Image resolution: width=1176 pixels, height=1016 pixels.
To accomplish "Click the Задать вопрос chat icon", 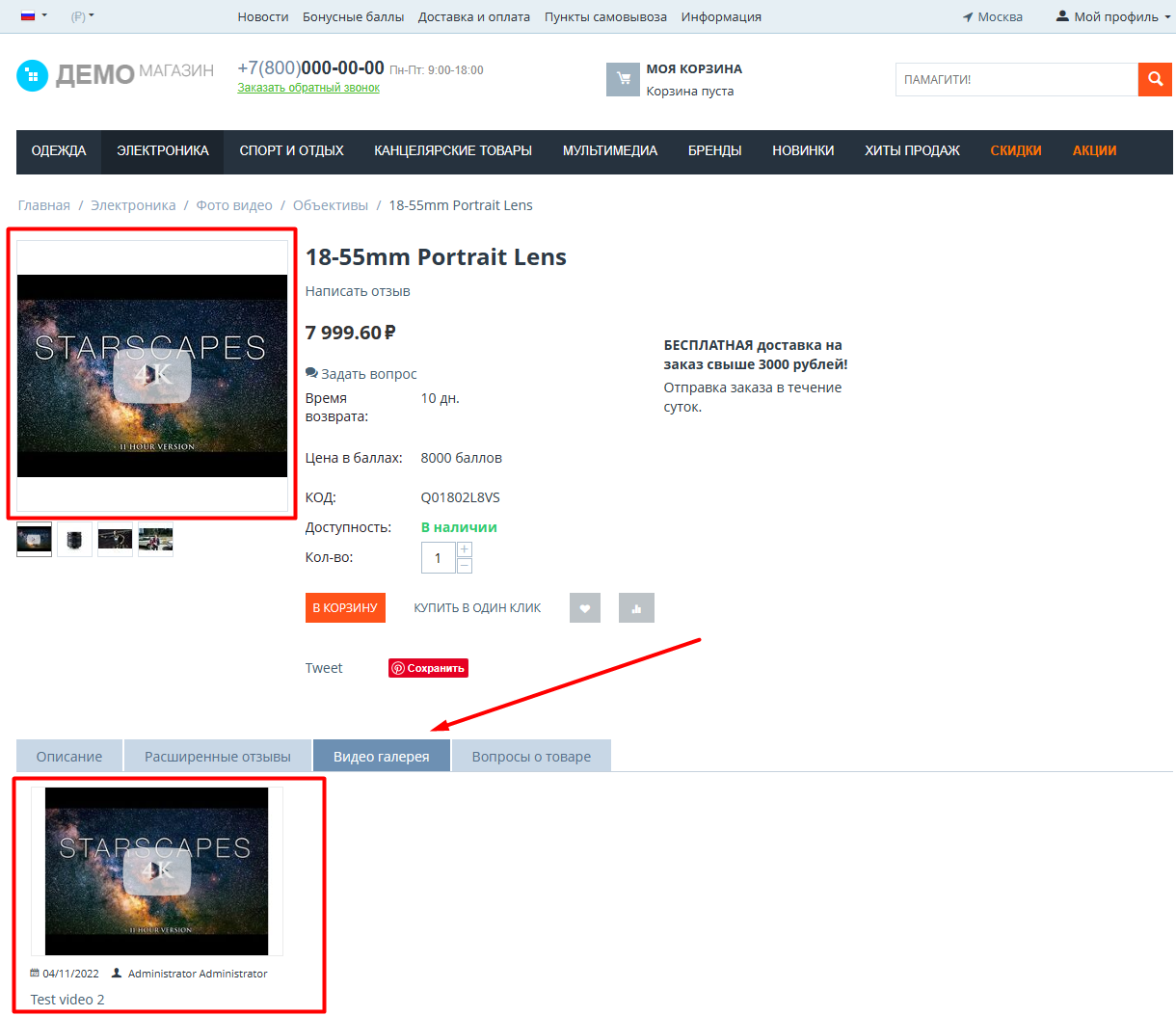I will pyautogui.click(x=311, y=373).
